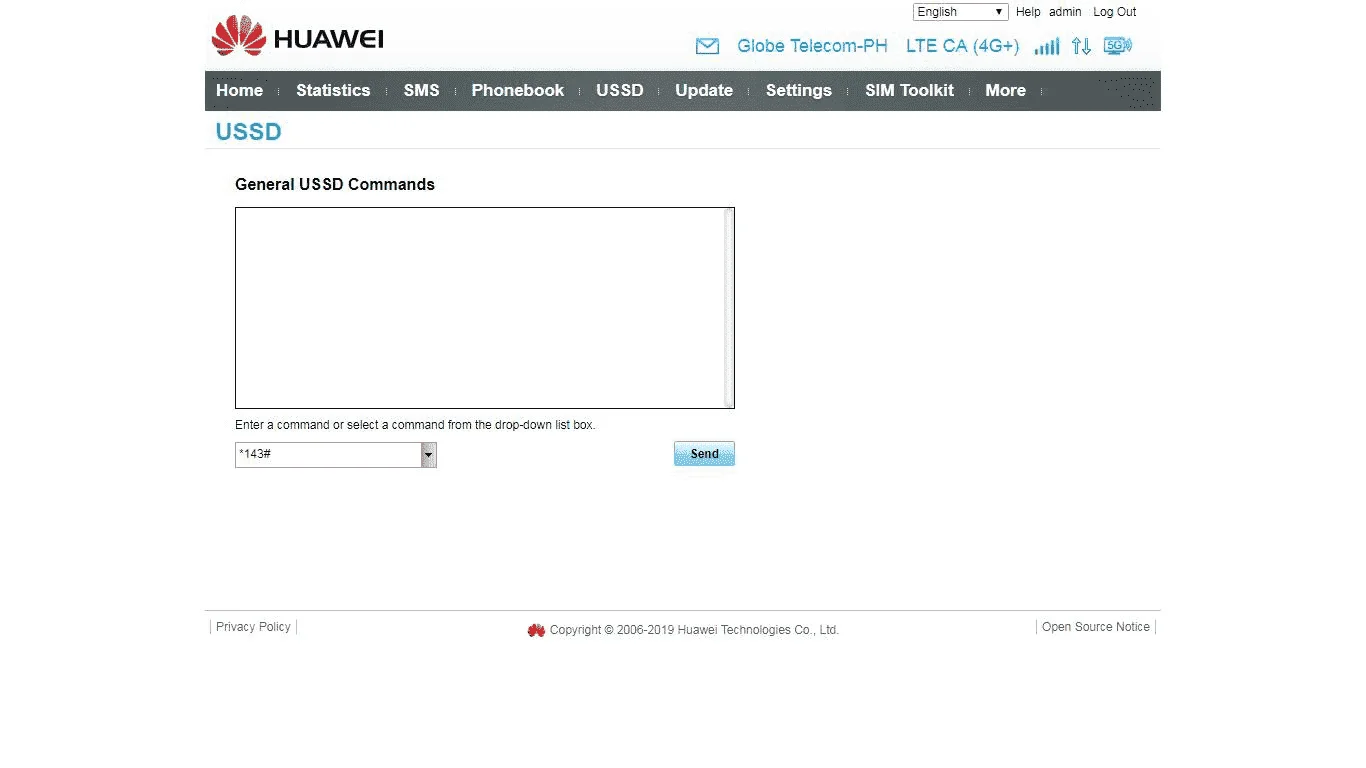Click the USSD command input field with *143#
Screen dimensions: 1366x768
[x=328, y=455]
